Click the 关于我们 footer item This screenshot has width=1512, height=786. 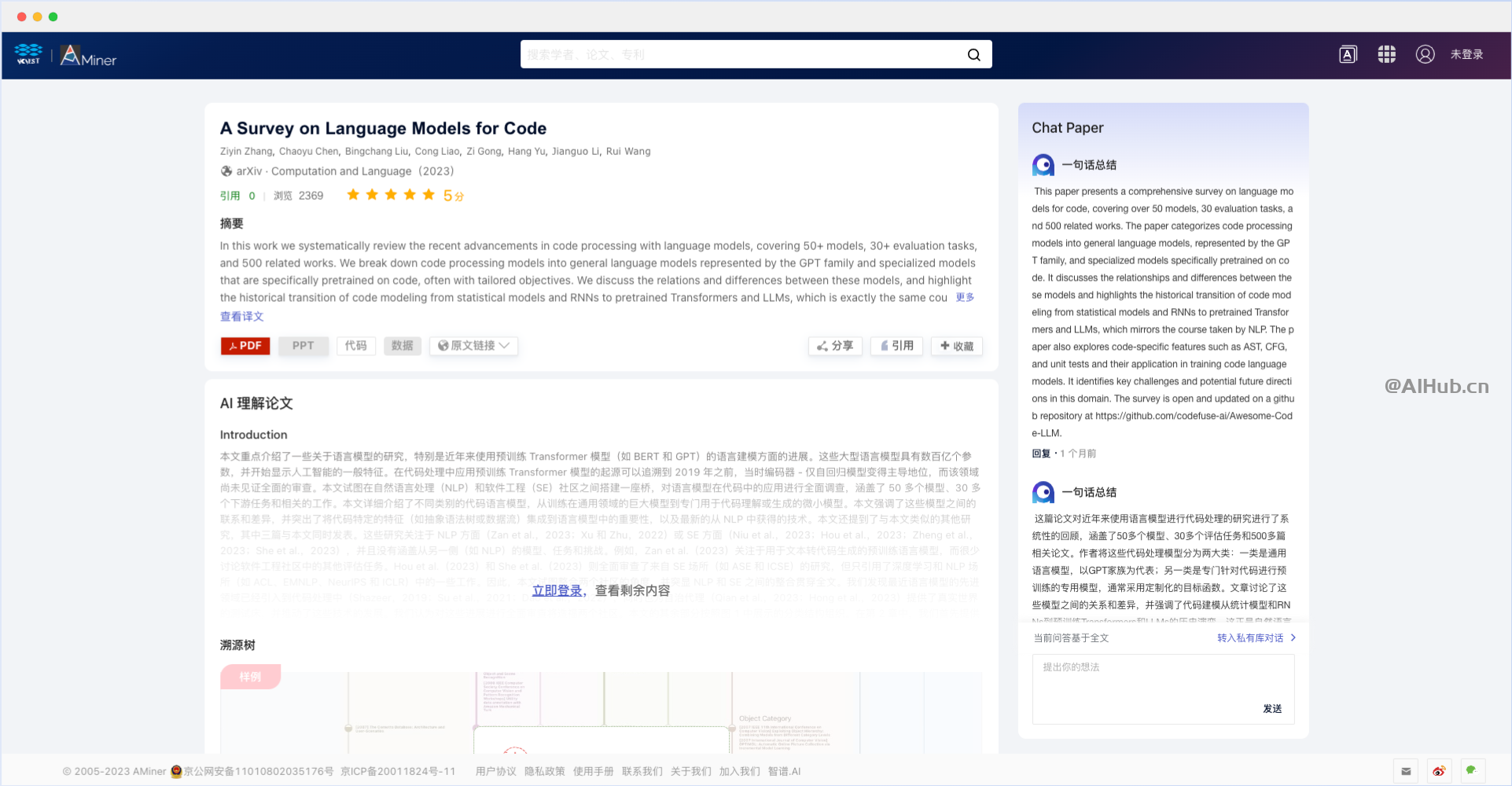click(x=690, y=771)
